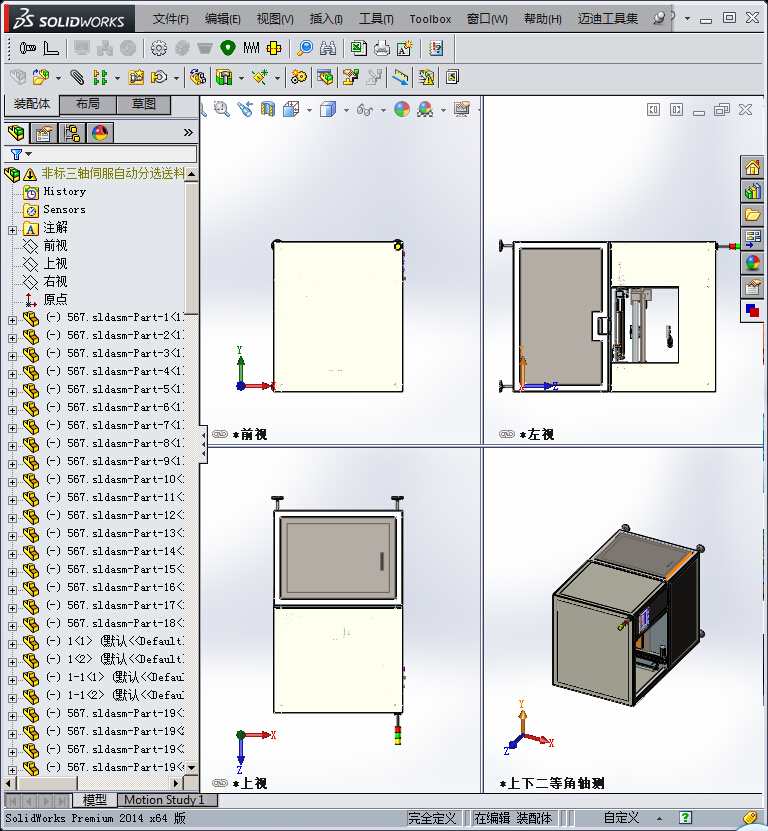Open the 插入(I) menu

326,19
